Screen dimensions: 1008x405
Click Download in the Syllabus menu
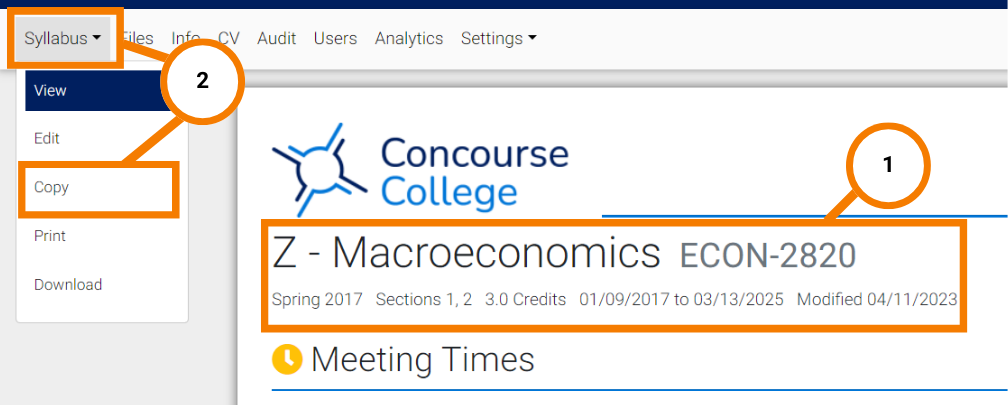tap(68, 284)
